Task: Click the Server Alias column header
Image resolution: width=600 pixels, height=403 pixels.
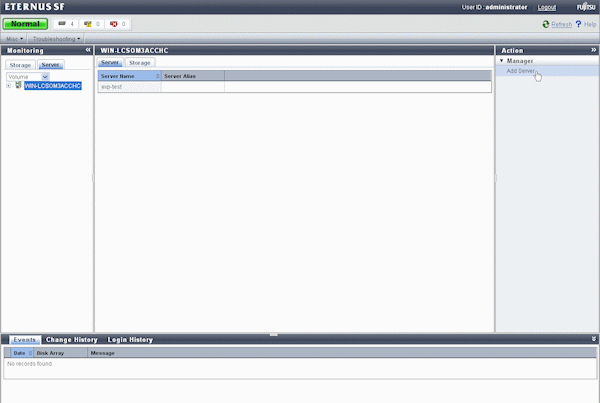Action: pyautogui.click(x=193, y=76)
